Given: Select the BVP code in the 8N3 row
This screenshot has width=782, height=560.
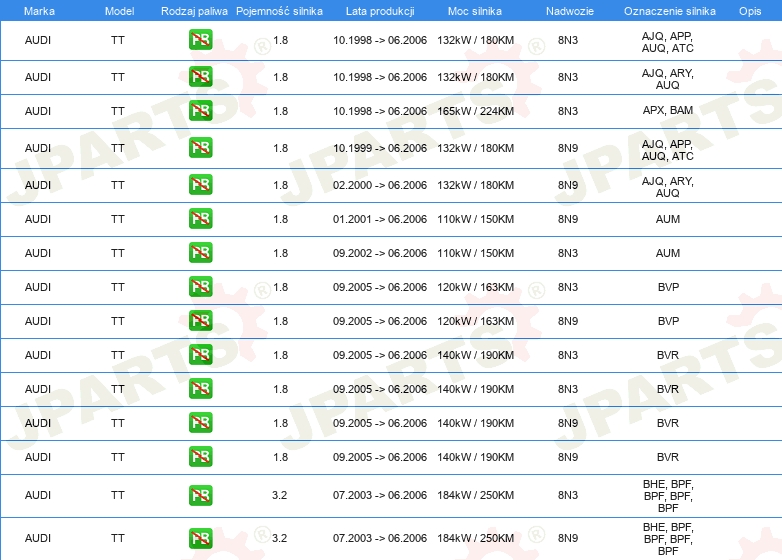Looking at the screenshot, I should click(x=668, y=287).
